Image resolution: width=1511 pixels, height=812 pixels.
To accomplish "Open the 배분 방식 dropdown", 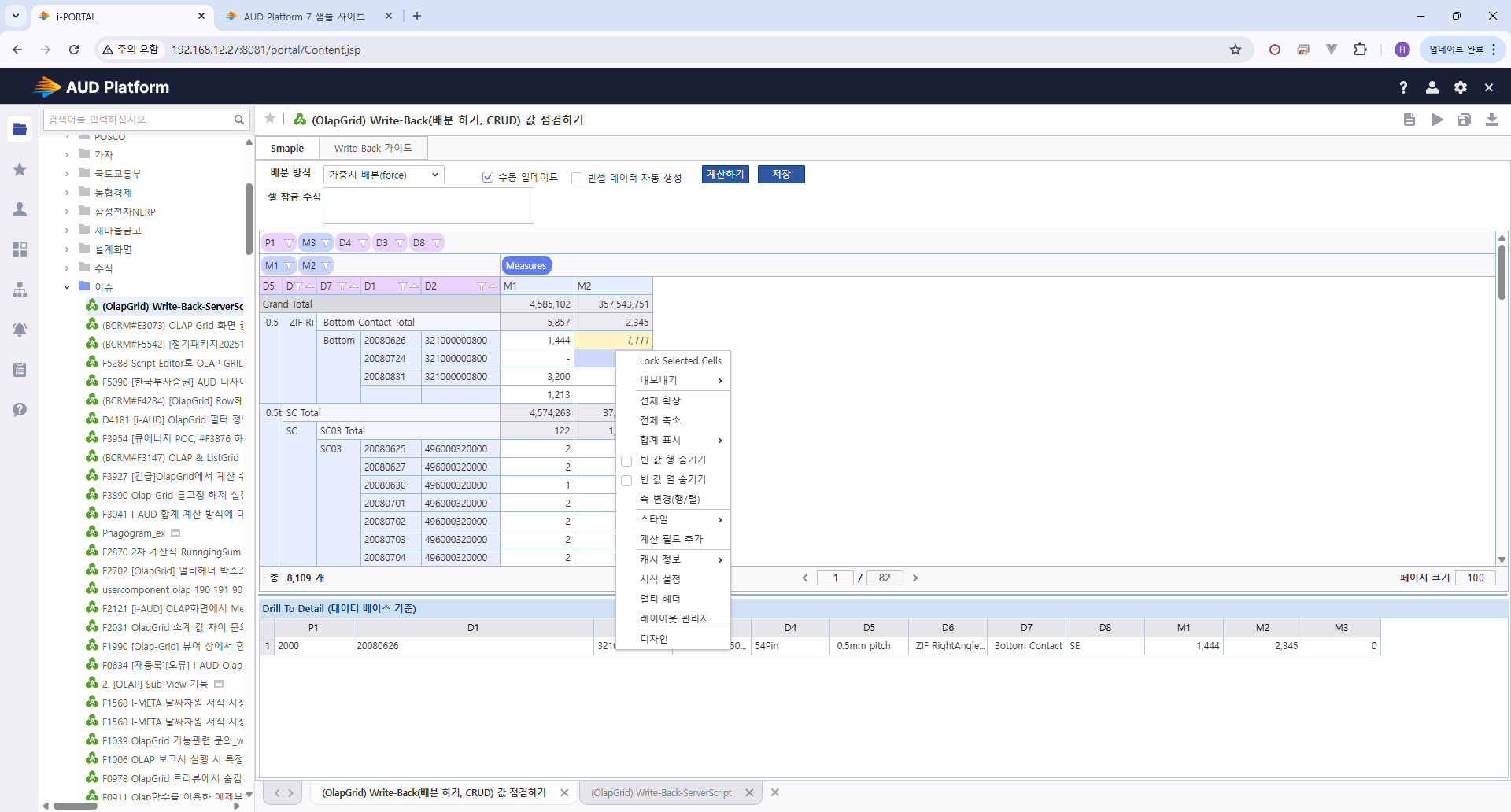I will (383, 175).
